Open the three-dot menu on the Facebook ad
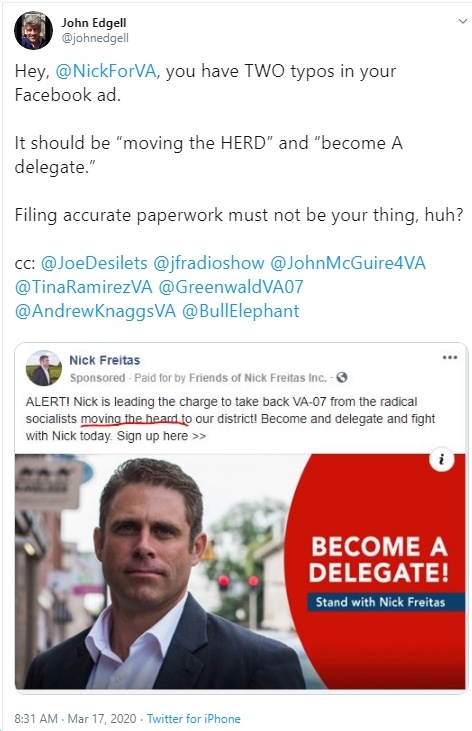This screenshot has height=731, width=472. [450, 358]
